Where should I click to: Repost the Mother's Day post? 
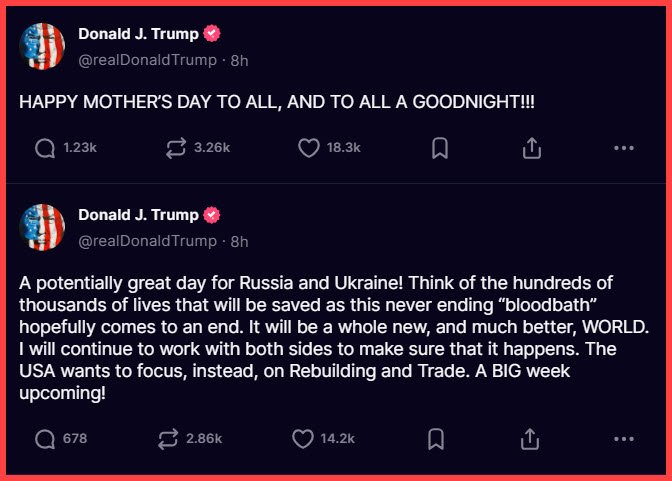[176, 148]
